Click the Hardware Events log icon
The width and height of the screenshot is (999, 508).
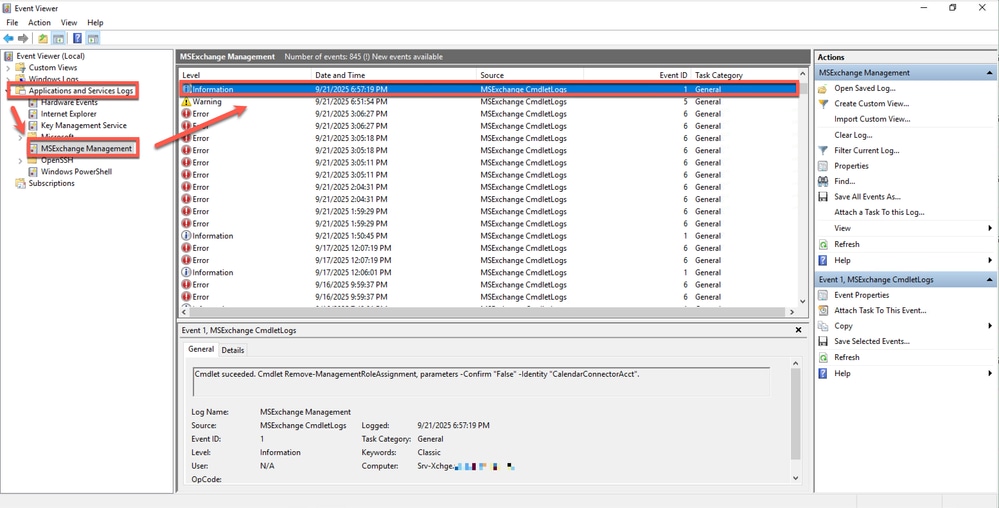click(33, 102)
